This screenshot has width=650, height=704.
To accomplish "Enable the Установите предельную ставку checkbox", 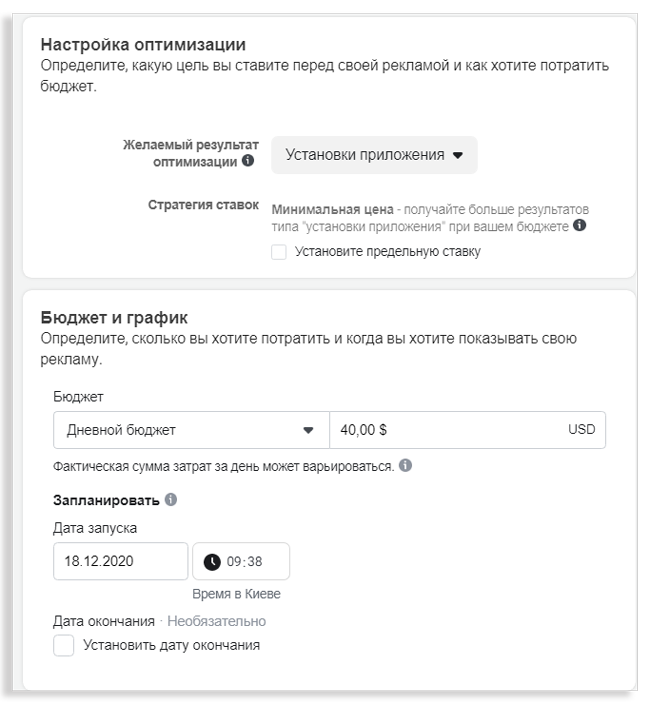I will 278,252.
